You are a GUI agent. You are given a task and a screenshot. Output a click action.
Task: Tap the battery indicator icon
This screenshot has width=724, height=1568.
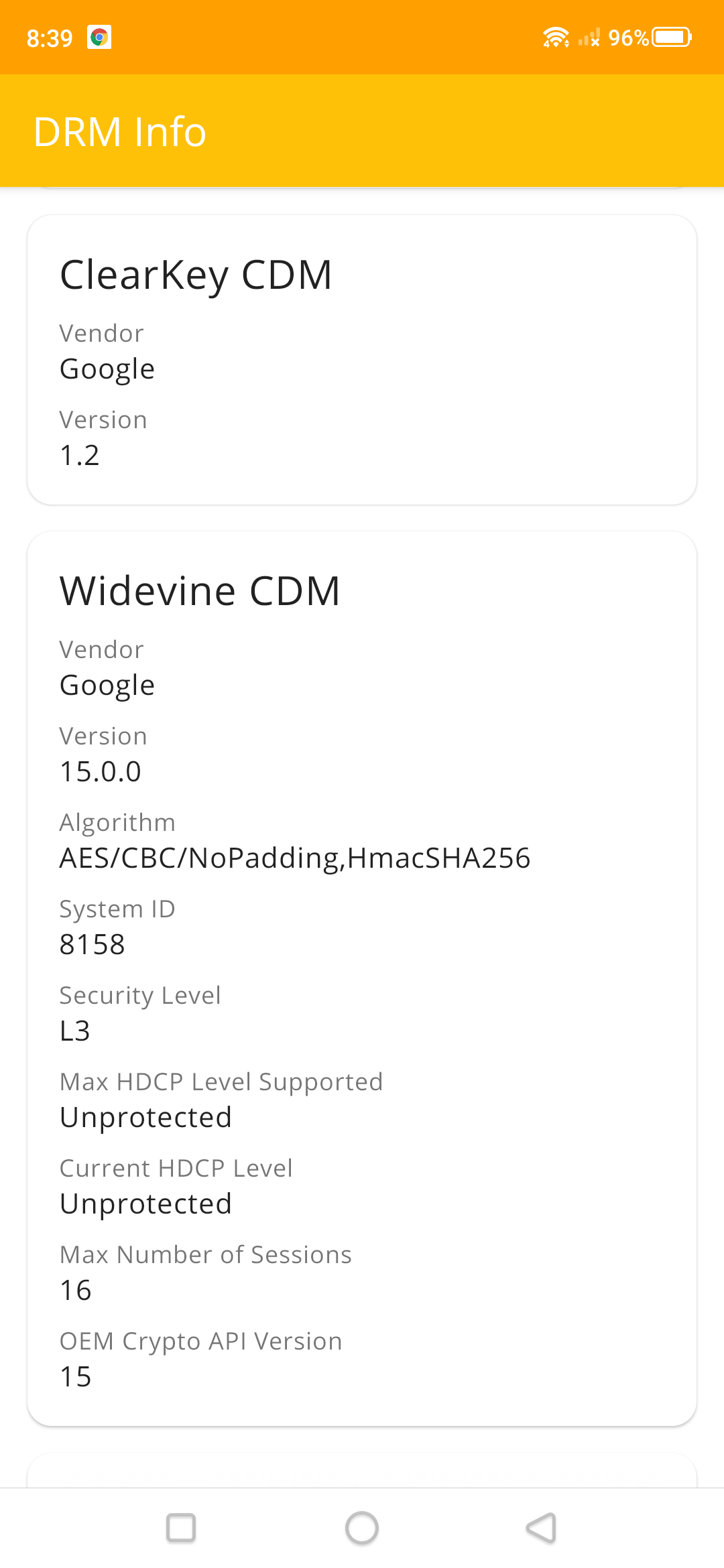tap(672, 37)
